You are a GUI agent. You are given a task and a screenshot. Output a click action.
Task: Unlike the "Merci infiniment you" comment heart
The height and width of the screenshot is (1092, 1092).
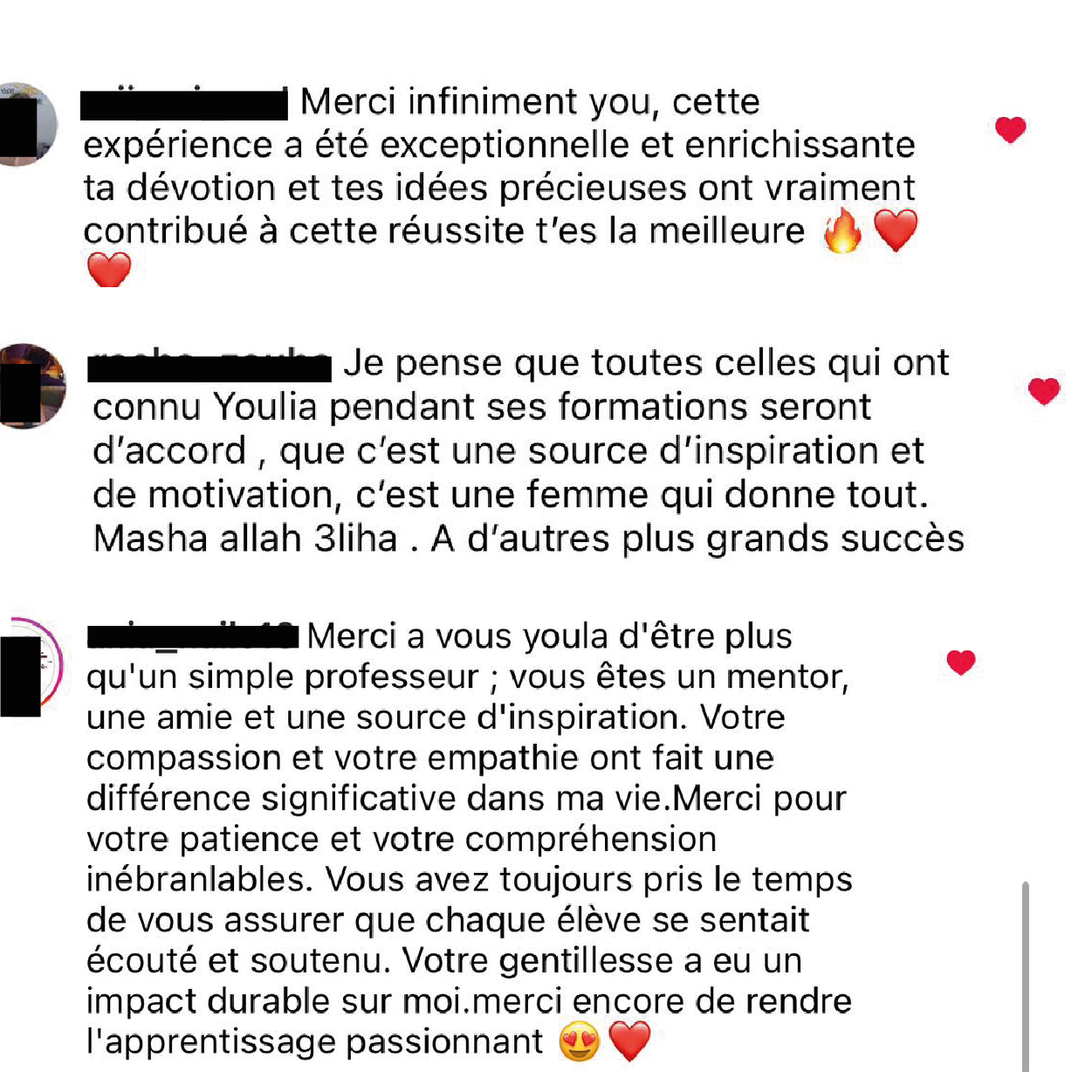(1010, 130)
